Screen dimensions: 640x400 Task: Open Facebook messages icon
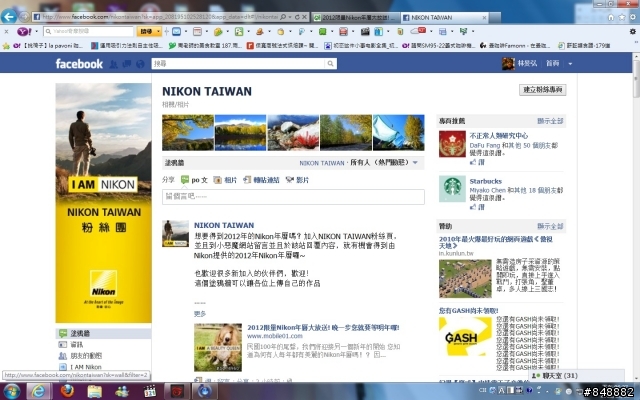click(127, 64)
